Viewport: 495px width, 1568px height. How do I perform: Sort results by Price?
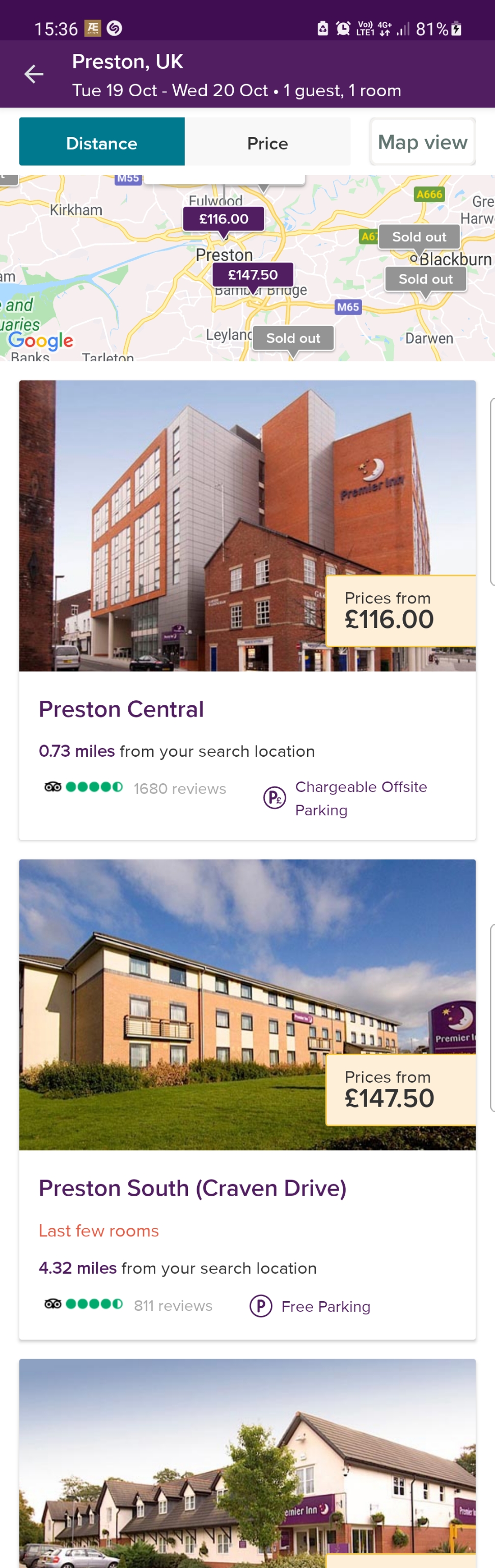(x=267, y=143)
